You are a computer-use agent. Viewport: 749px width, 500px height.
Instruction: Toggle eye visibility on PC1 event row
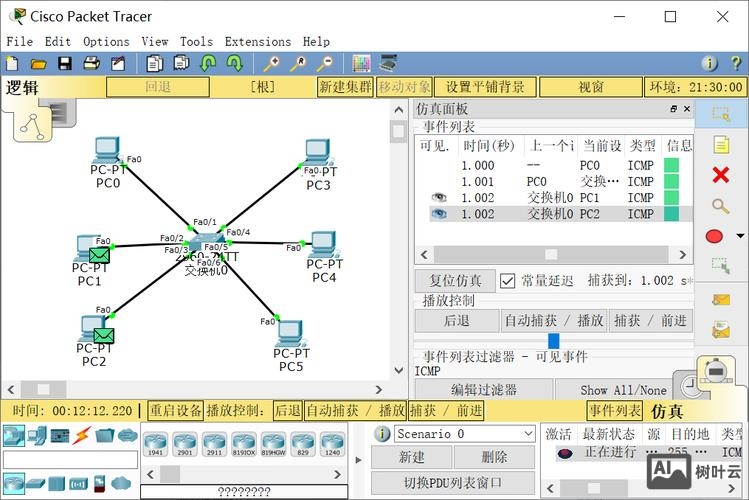pyautogui.click(x=439, y=197)
